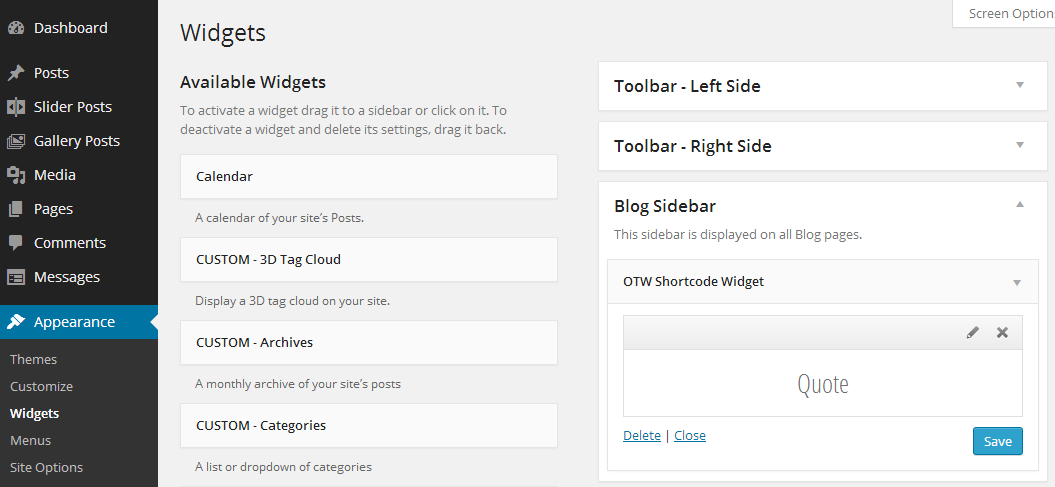Viewport: 1055px width, 487px height.
Task: Expand the Toolbar - Right Side panel
Action: [1020, 145]
